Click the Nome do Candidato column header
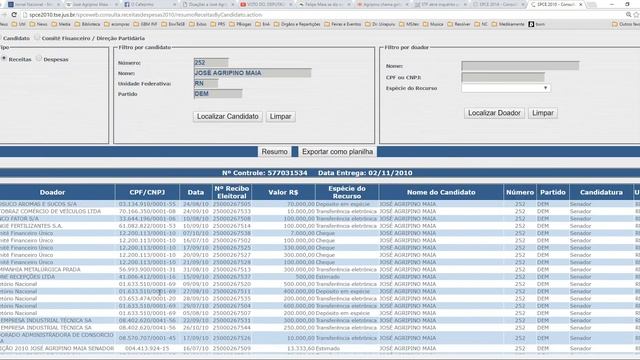The width and height of the screenshot is (640, 360). coord(441,192)
